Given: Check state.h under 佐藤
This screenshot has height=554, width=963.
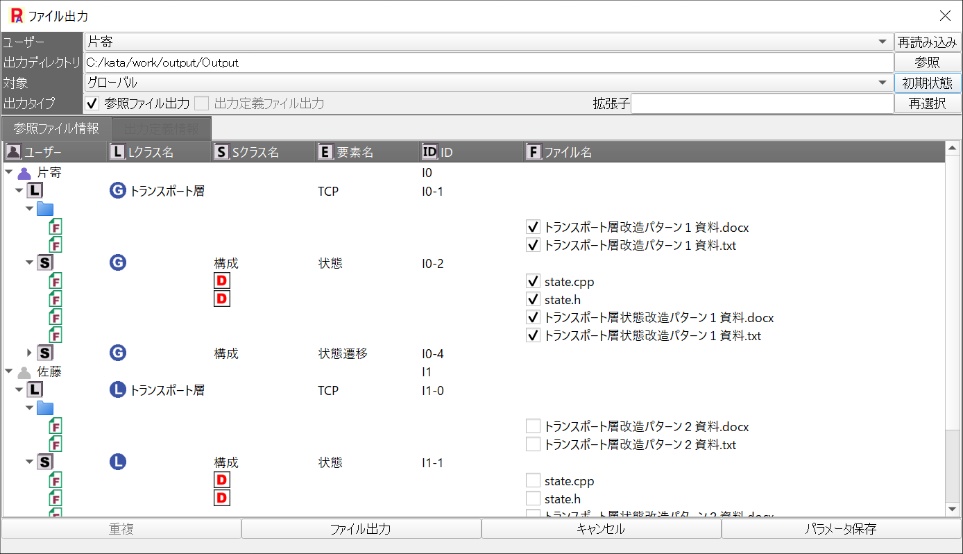Looking at the screenshot, I should pos(533,498).
